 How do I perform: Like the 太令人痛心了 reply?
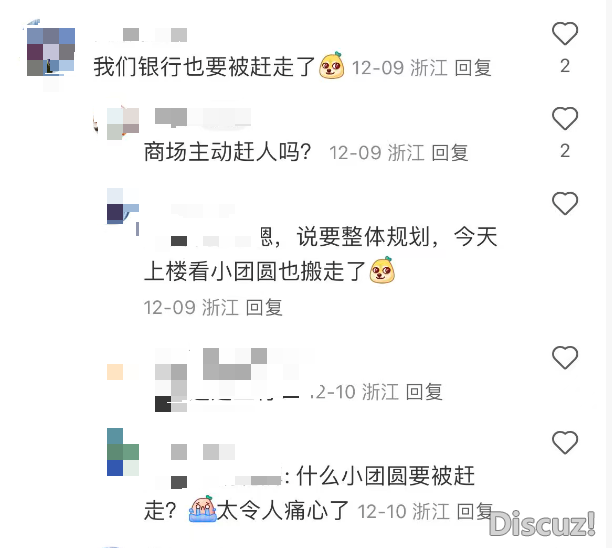tap(565, 443)
